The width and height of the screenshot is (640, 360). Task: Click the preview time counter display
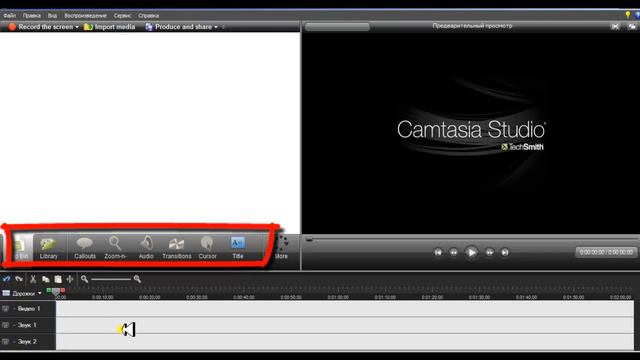[606, 253]
